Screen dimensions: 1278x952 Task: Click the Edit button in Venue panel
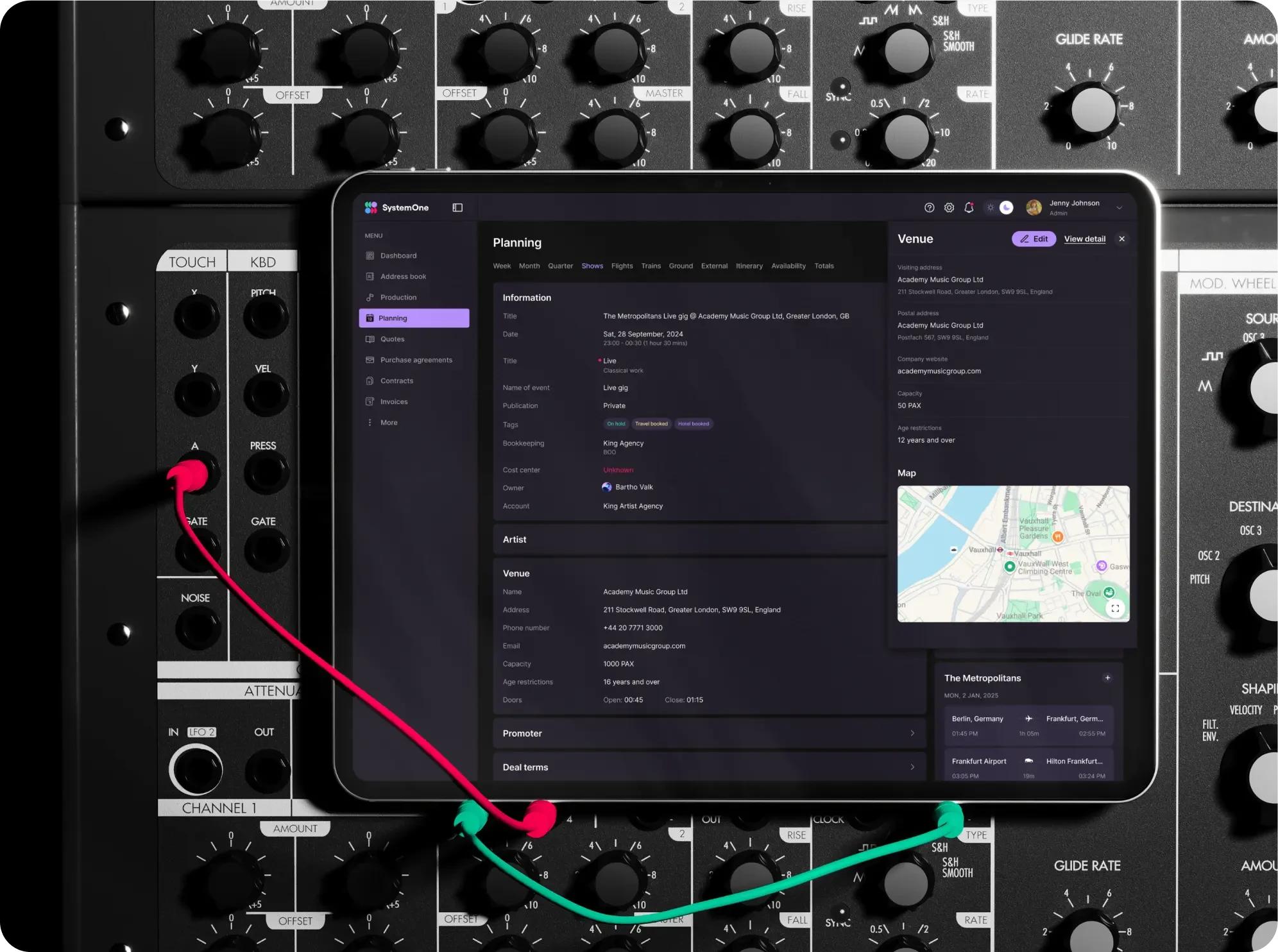click(x=1034, y=239)
